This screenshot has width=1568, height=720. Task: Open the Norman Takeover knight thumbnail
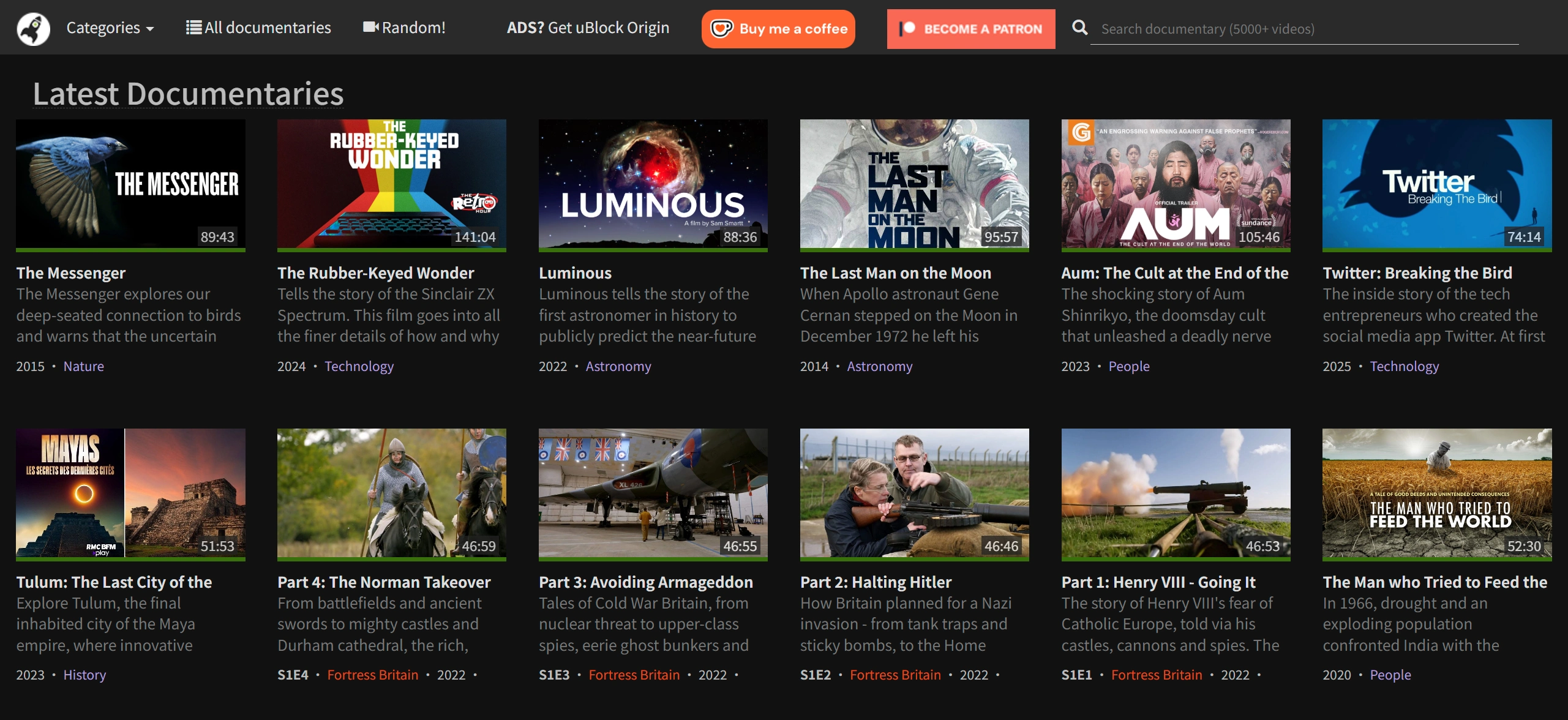pyautogui.click(x=392, y=494)
